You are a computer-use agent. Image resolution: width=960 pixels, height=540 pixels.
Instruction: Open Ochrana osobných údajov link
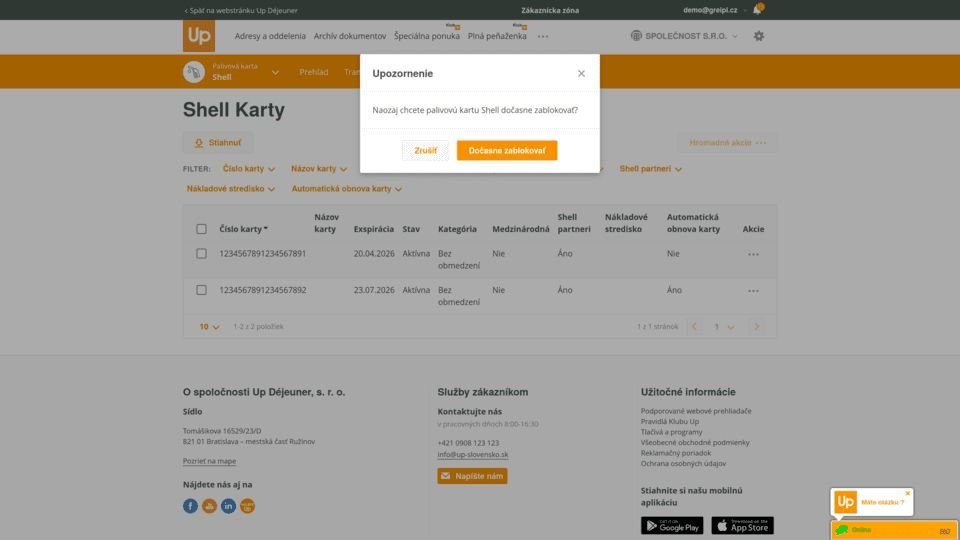point(683,463)
